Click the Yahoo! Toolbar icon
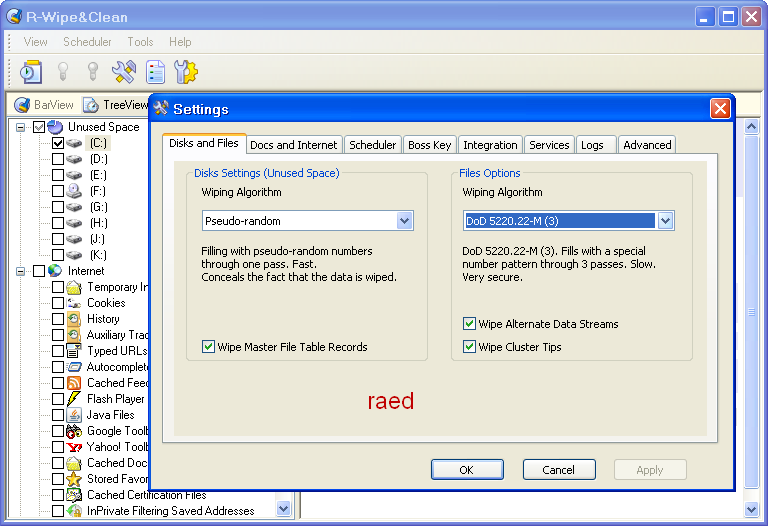This screenshot has width=768, height=526. (x=74, y=447)
